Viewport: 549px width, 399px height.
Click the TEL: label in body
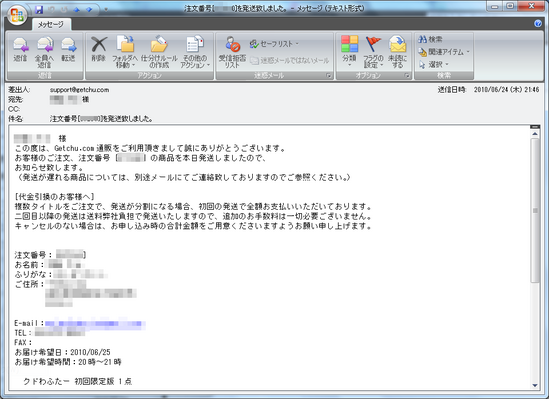23,332
